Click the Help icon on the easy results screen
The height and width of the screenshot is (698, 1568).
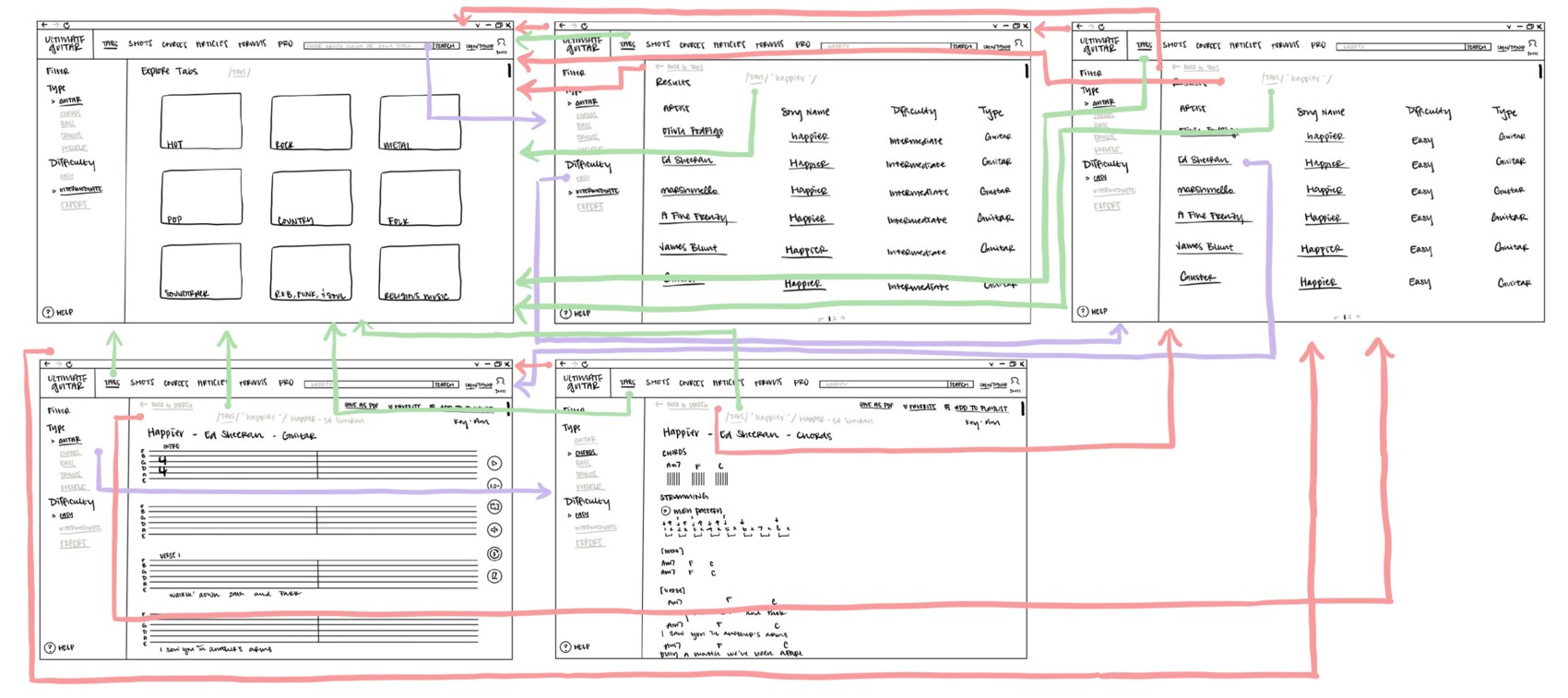[1083, 312]
